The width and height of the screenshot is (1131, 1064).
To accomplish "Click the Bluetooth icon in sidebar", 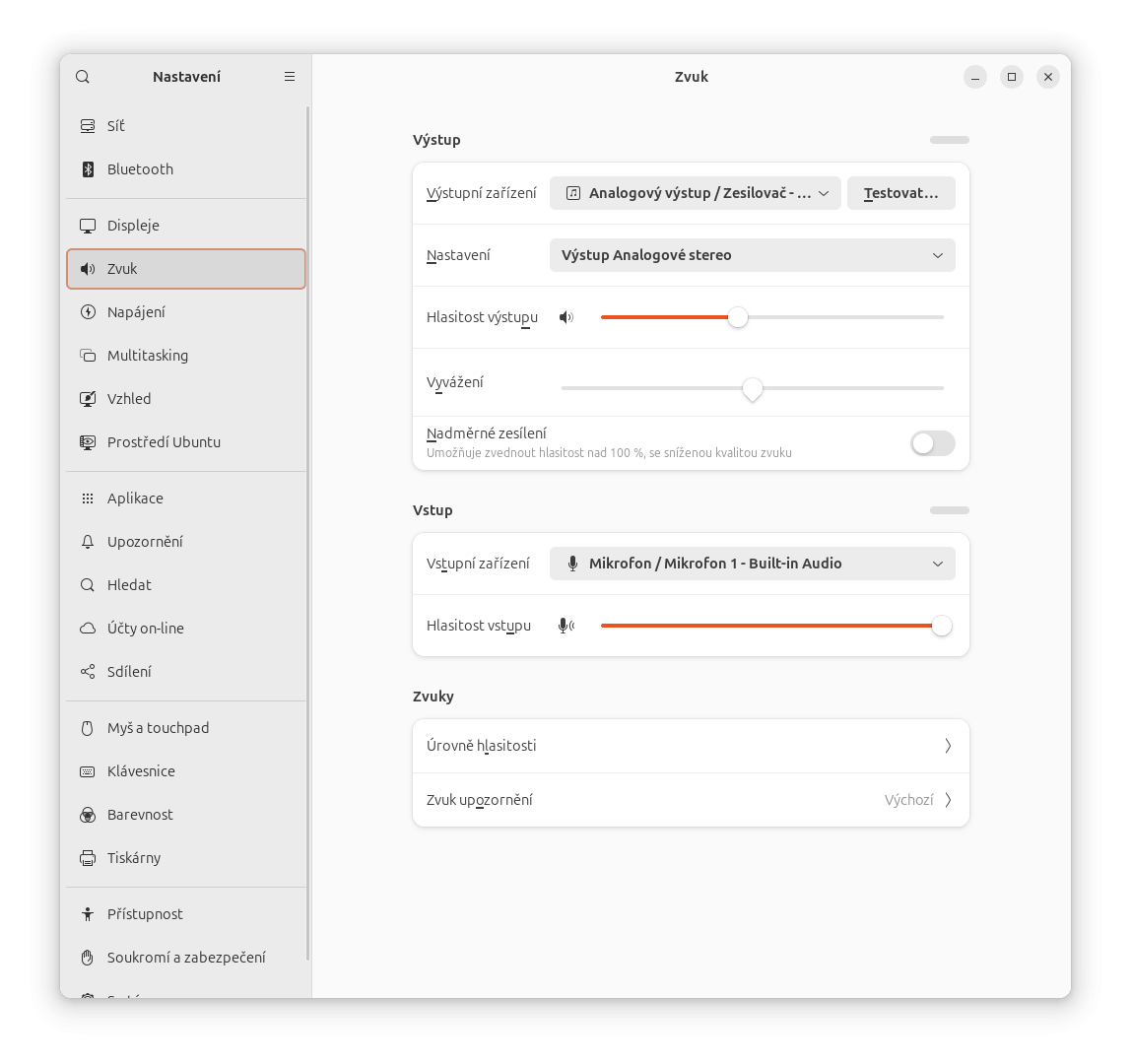I will (88, 169).
